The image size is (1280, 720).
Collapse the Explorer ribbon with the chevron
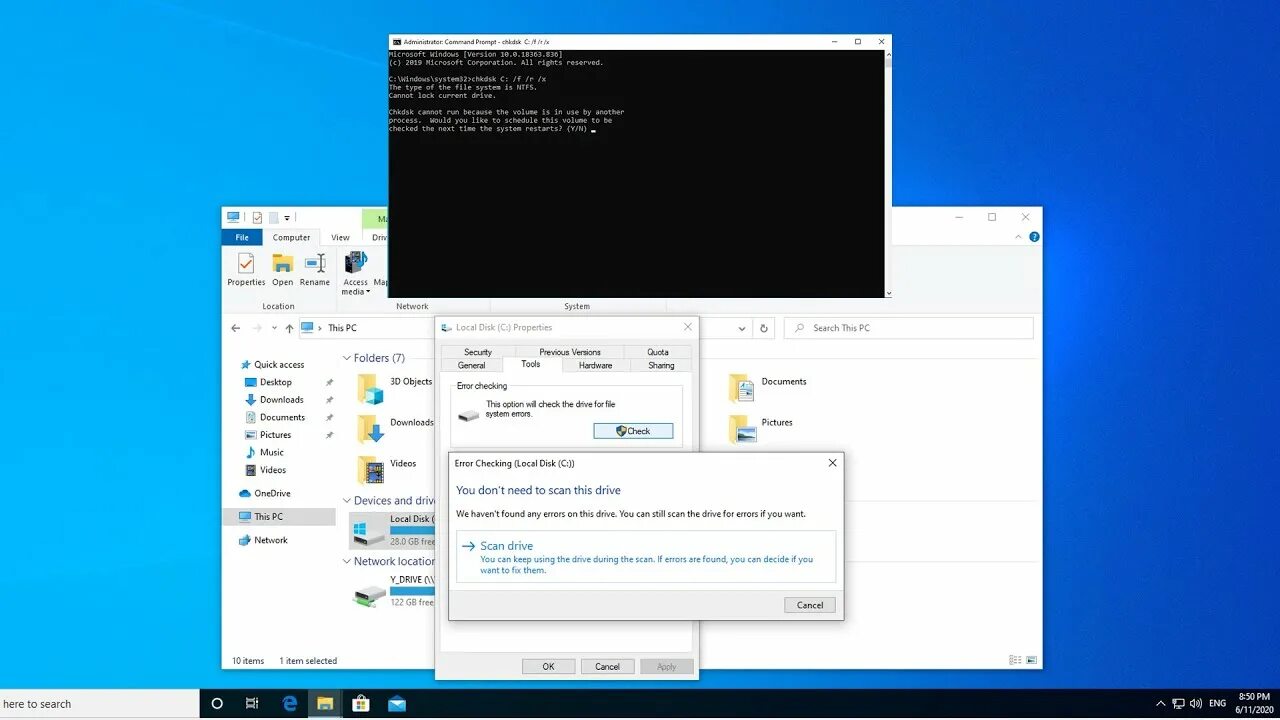click(x=1019, y=237)
